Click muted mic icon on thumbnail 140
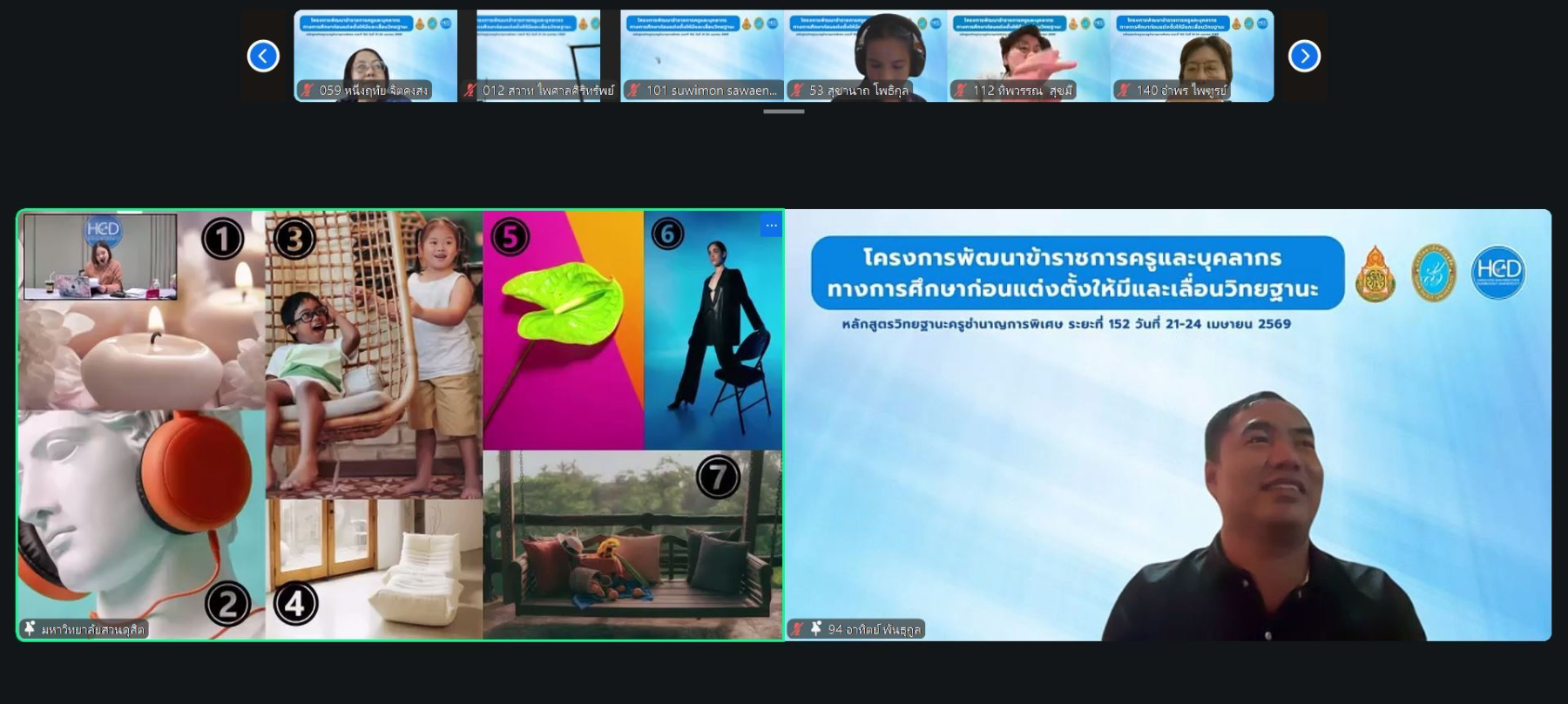 (x=1124, y=90)
